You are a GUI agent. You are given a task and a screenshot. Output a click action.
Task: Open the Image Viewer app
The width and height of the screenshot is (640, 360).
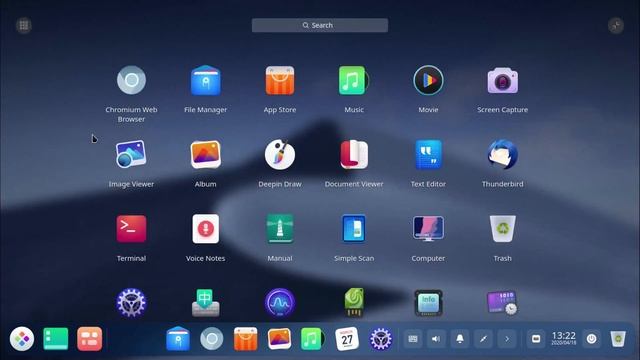[131, 154]
